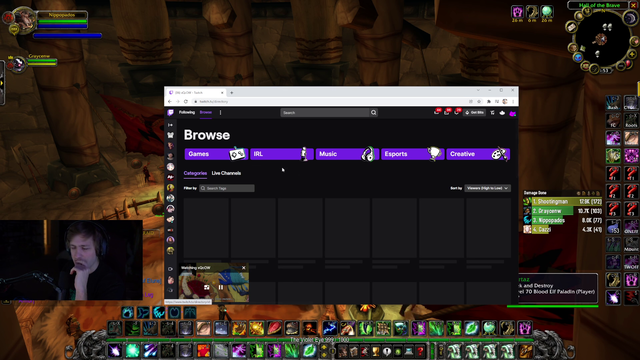Open the Twitch home logo

pos(171,113)
